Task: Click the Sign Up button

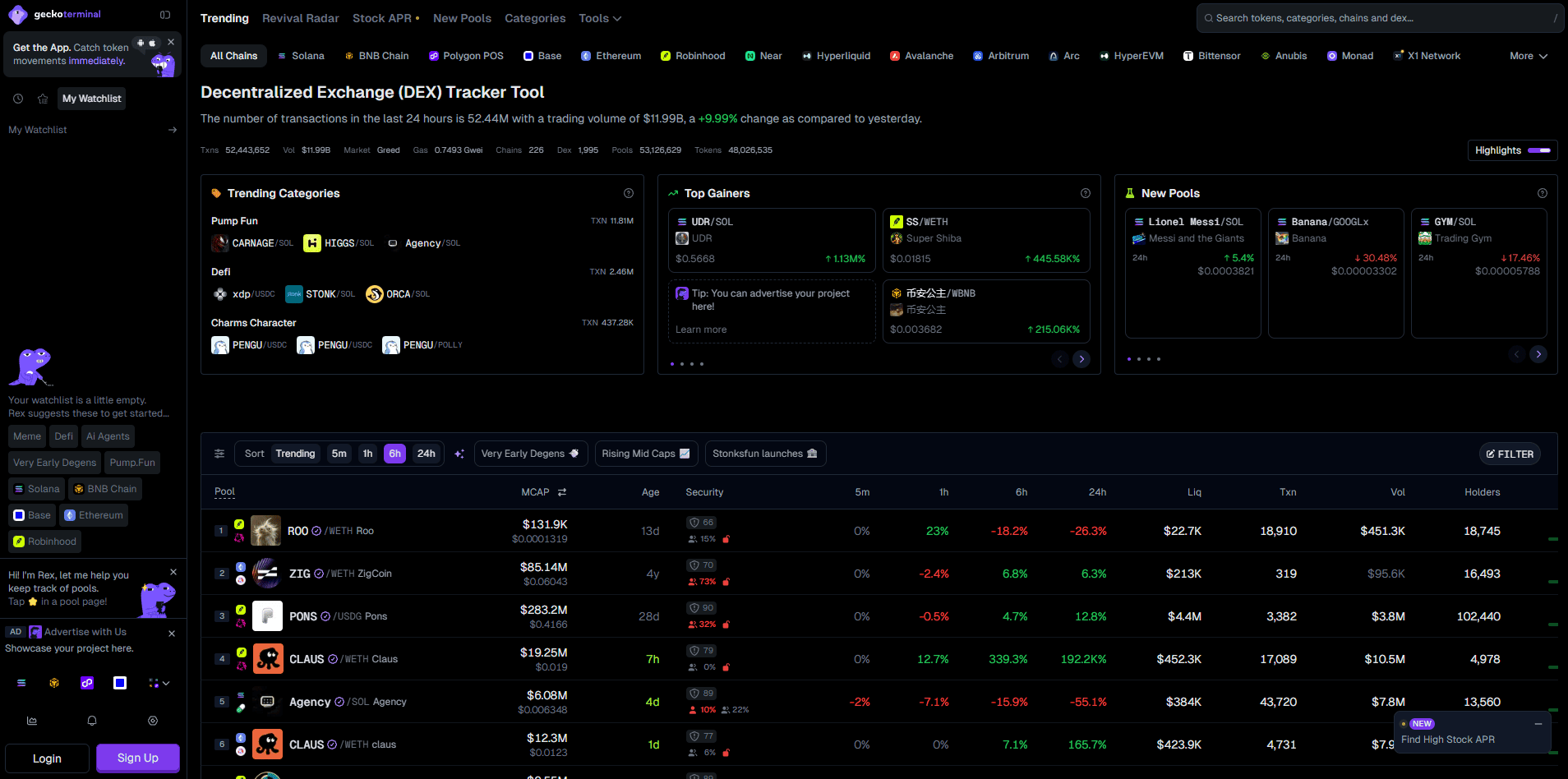Action: click(x=138, y=758)
